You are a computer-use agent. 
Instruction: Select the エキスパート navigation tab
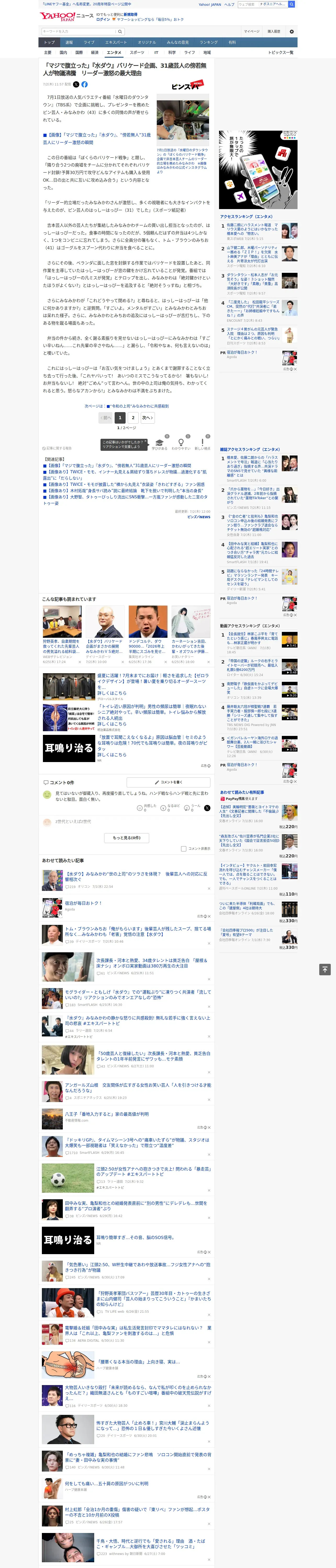coord(116,43)
